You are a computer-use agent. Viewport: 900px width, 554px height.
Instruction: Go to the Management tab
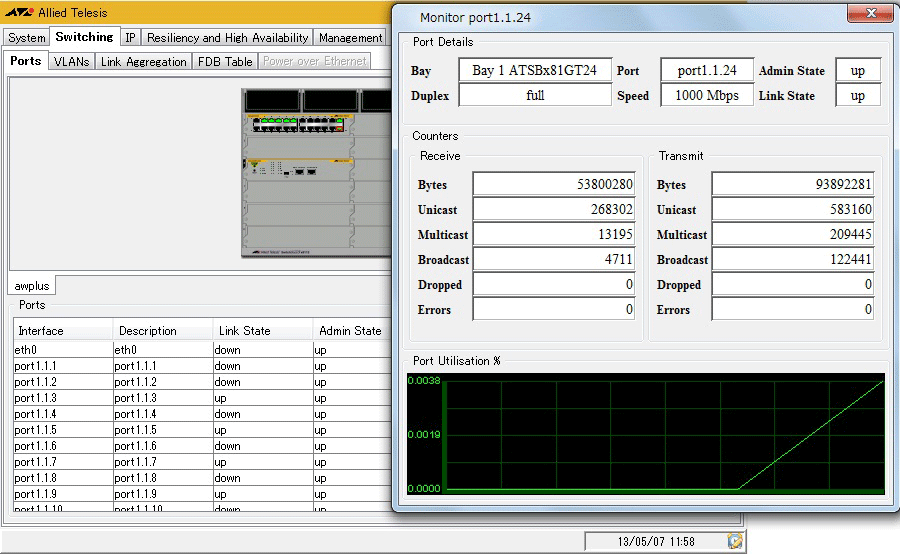(350, 38)
